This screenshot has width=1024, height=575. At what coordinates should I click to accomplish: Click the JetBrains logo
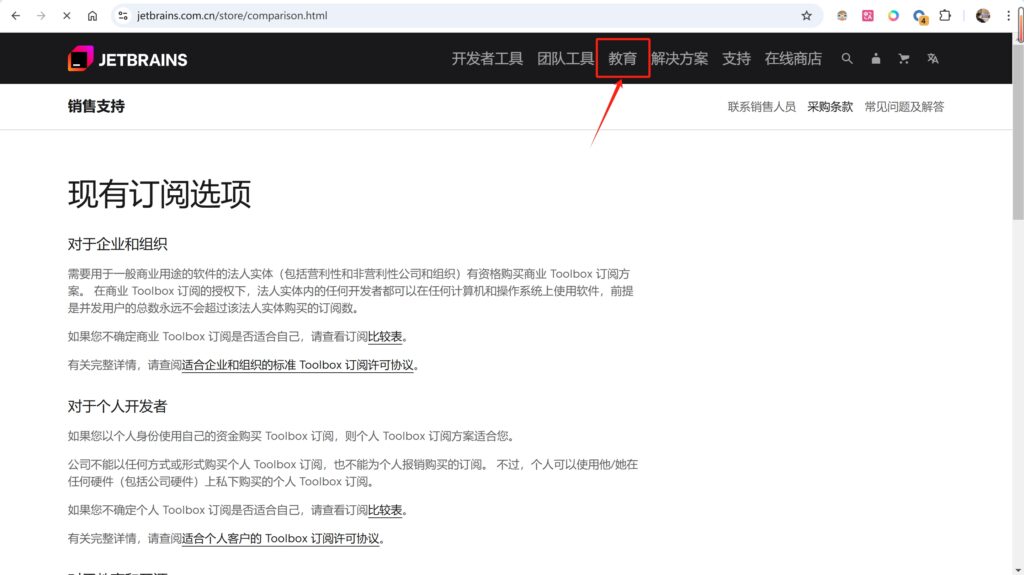click(127, 59)
